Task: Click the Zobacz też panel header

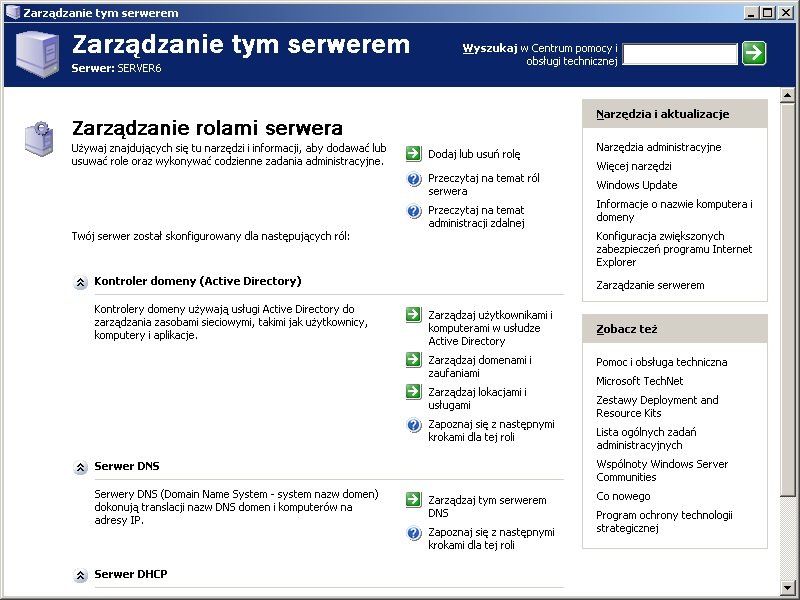Action: pos(674,329)
